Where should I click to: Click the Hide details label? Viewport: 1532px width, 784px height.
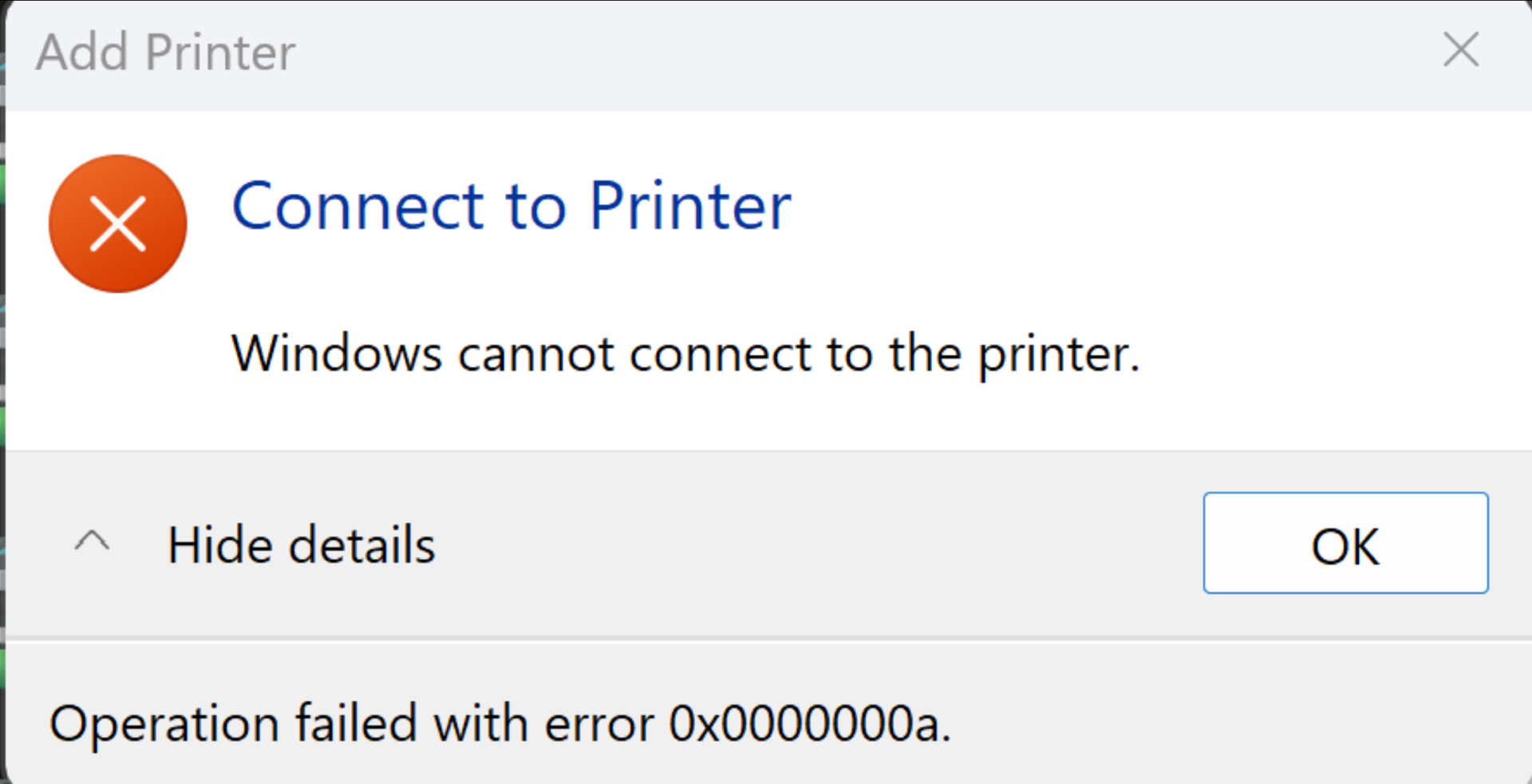coord(302,546)
